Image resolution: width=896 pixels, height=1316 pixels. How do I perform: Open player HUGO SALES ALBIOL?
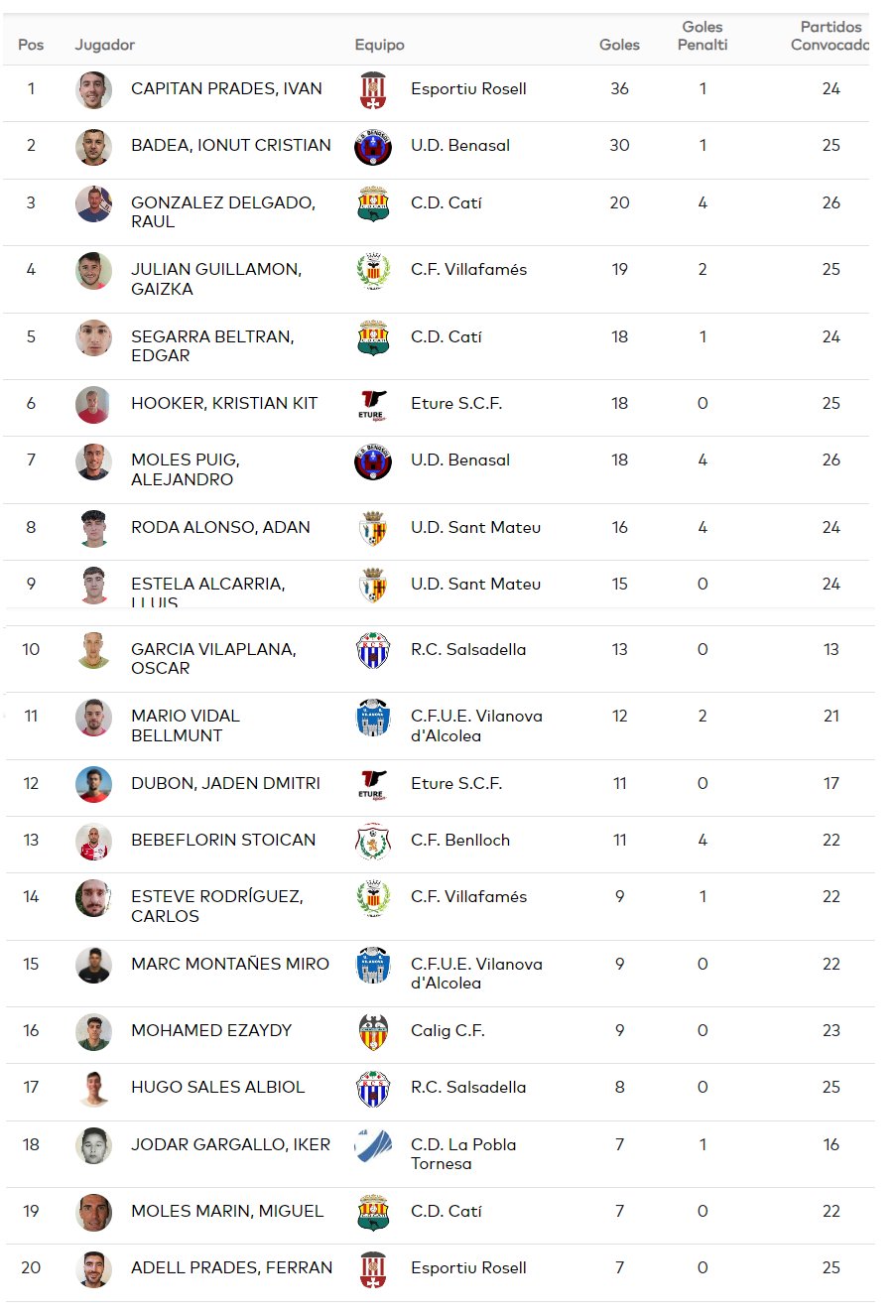point(218,1087)
